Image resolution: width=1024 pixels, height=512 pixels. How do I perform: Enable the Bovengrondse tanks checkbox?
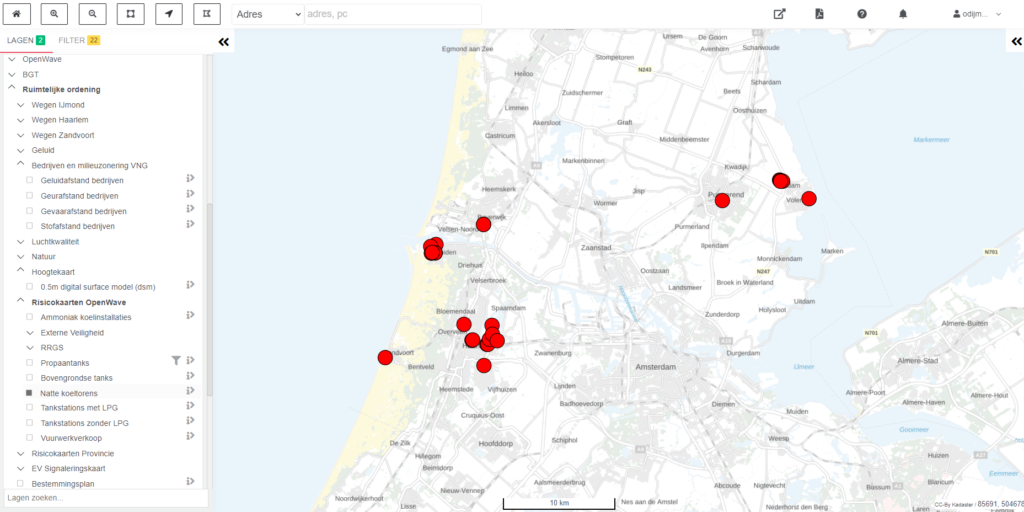29,377
